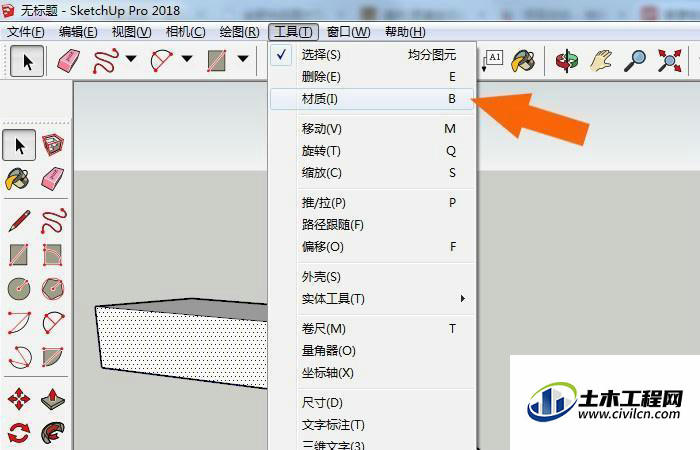The width and height of the screenshot is (700, 450).
Task: Choose 删除(E) from the tools menu
Action: tap(371, 77)
